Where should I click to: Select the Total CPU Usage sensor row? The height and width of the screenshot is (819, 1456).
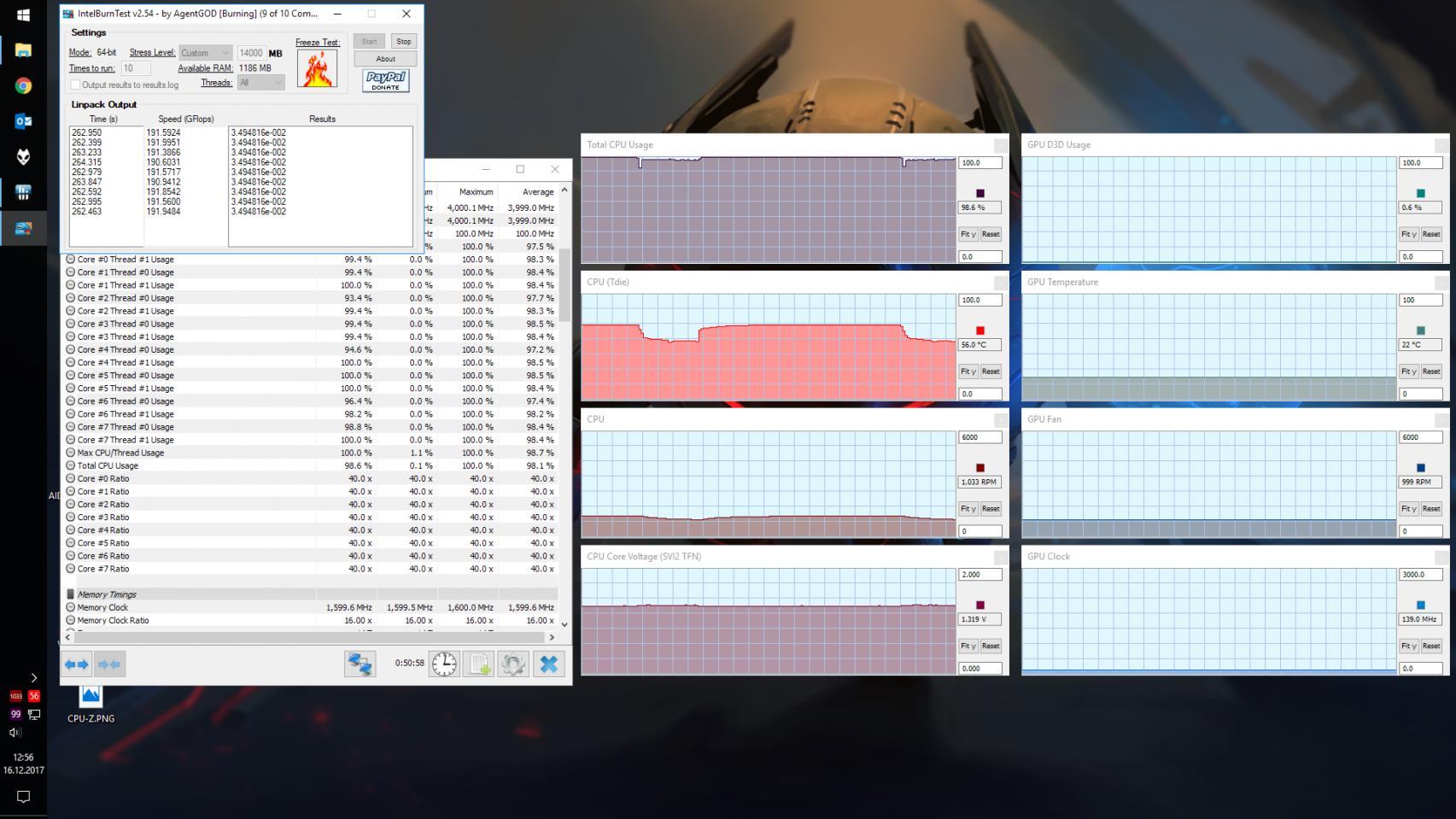tap(311, 465)
